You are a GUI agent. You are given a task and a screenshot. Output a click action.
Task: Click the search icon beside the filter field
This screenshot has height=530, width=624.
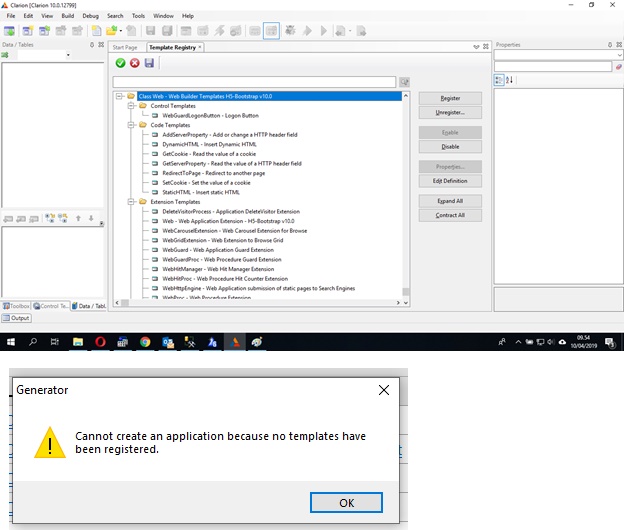405,82
